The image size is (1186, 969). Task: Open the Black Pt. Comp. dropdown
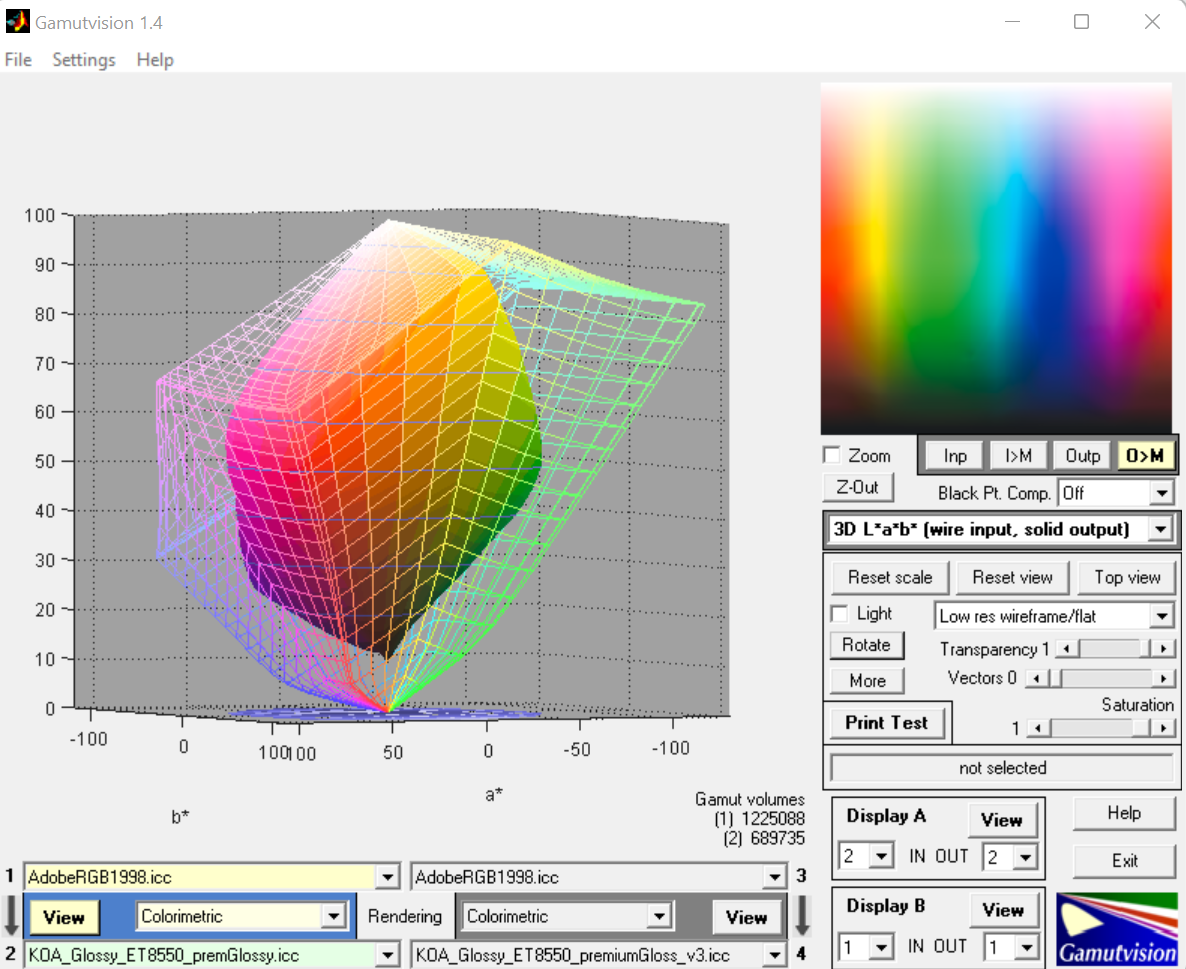[x=1160, y=493]
